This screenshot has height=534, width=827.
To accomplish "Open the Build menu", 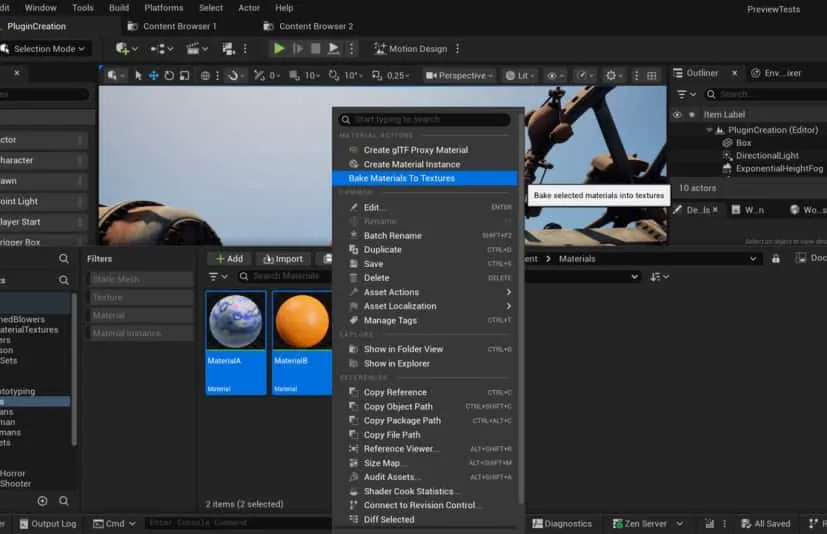I will click(119, 8).
